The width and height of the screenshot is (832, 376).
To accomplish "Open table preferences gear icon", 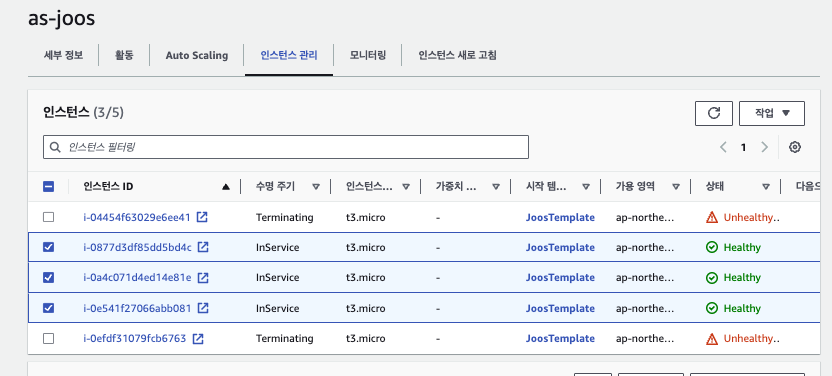I will click(x=794, y=147).
